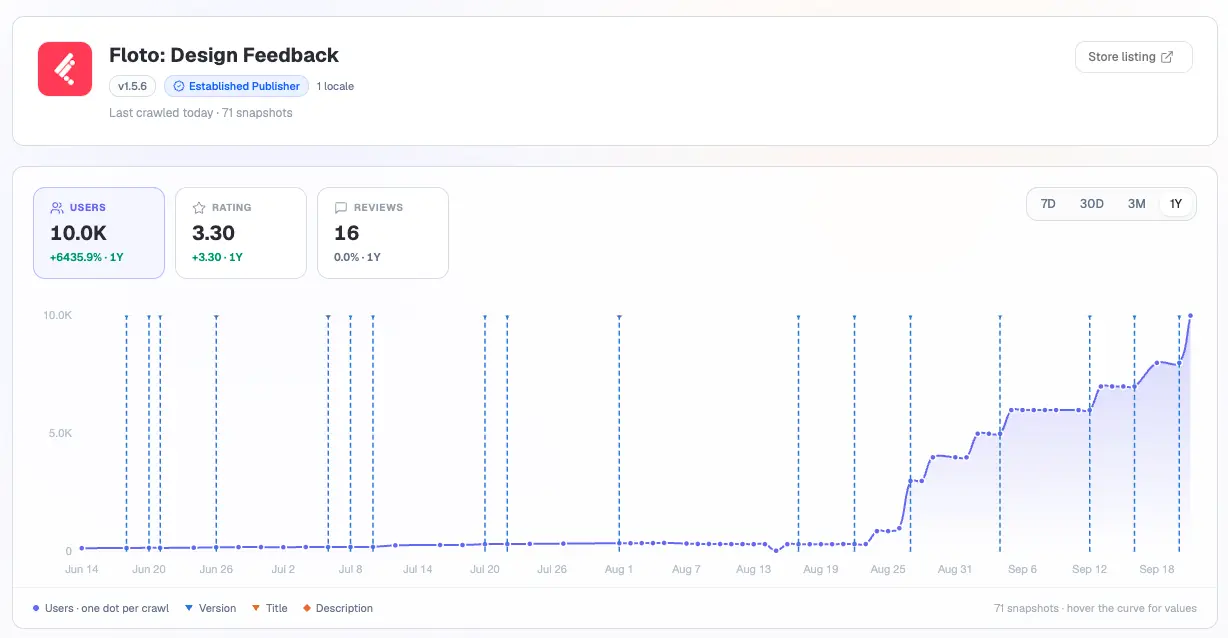Screen dimensions: 1228x638
Task: Click the v1.5.6 version badge
Action: (132, 86)
